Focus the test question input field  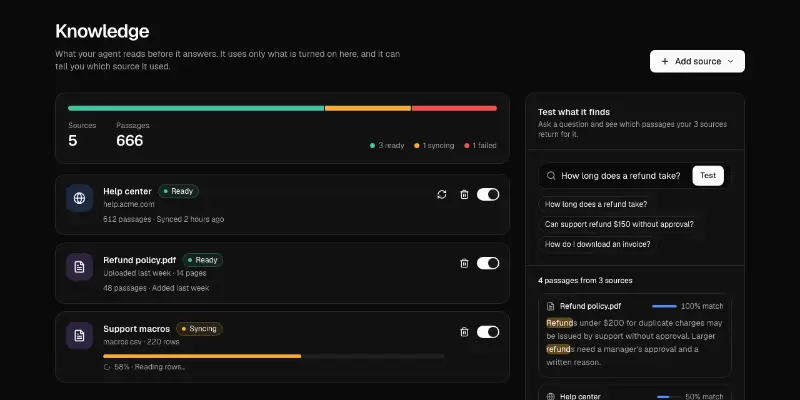tap(621, 176)
